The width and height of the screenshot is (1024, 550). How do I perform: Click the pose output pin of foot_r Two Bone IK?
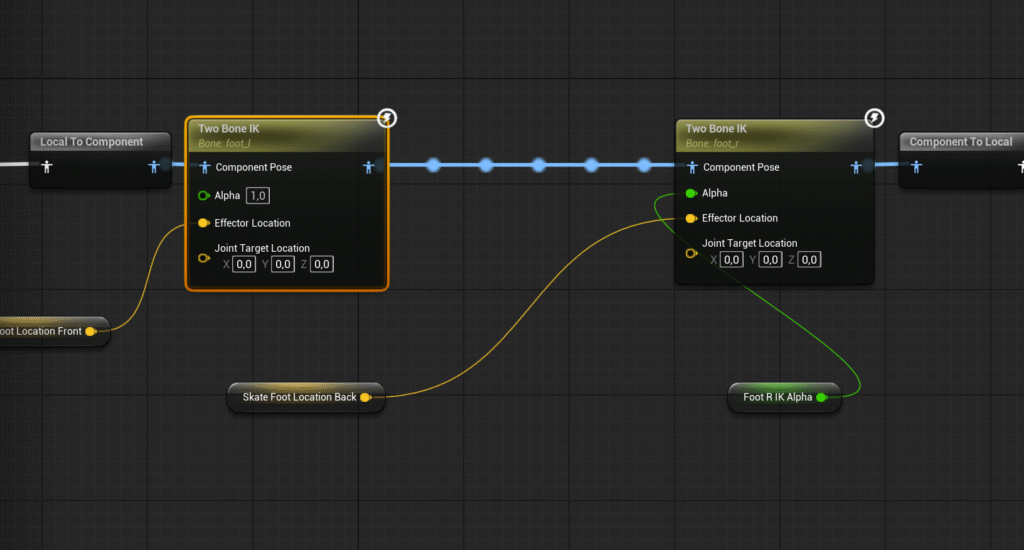856,167
